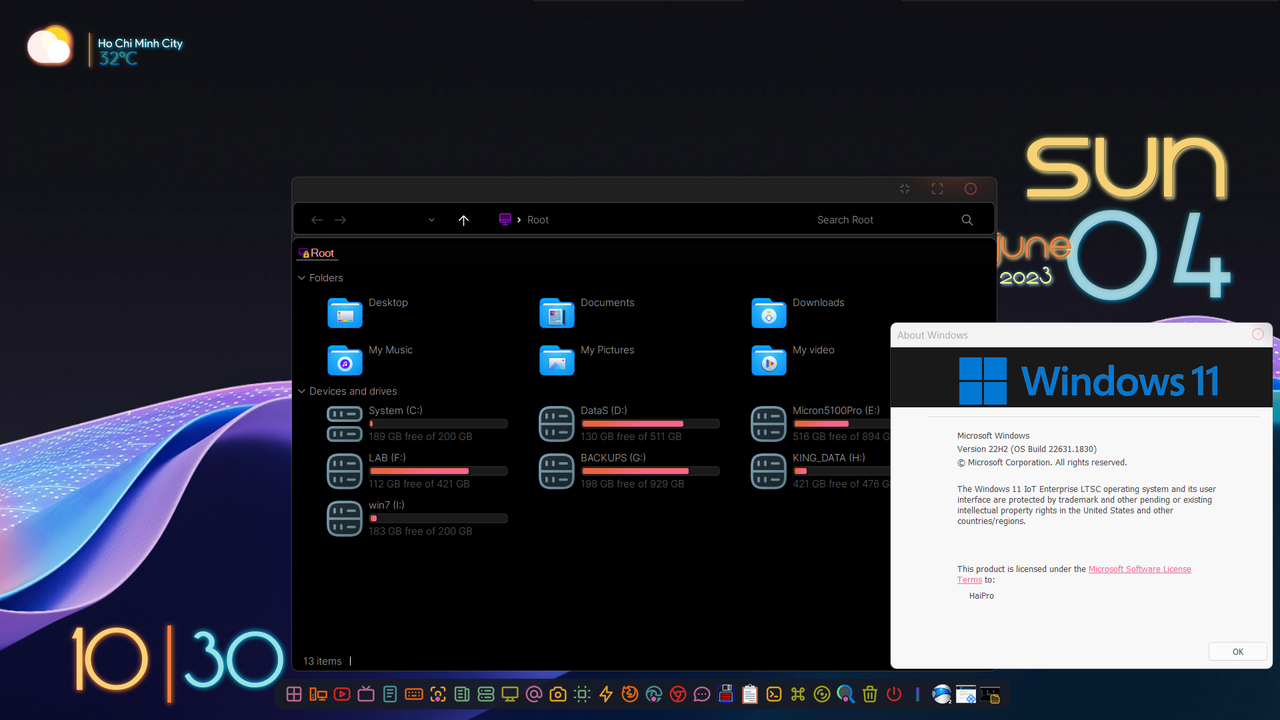This screenshot has height=720, width=1280.
Task: Launch Firefox from the dock
Action: pos(630,694)
